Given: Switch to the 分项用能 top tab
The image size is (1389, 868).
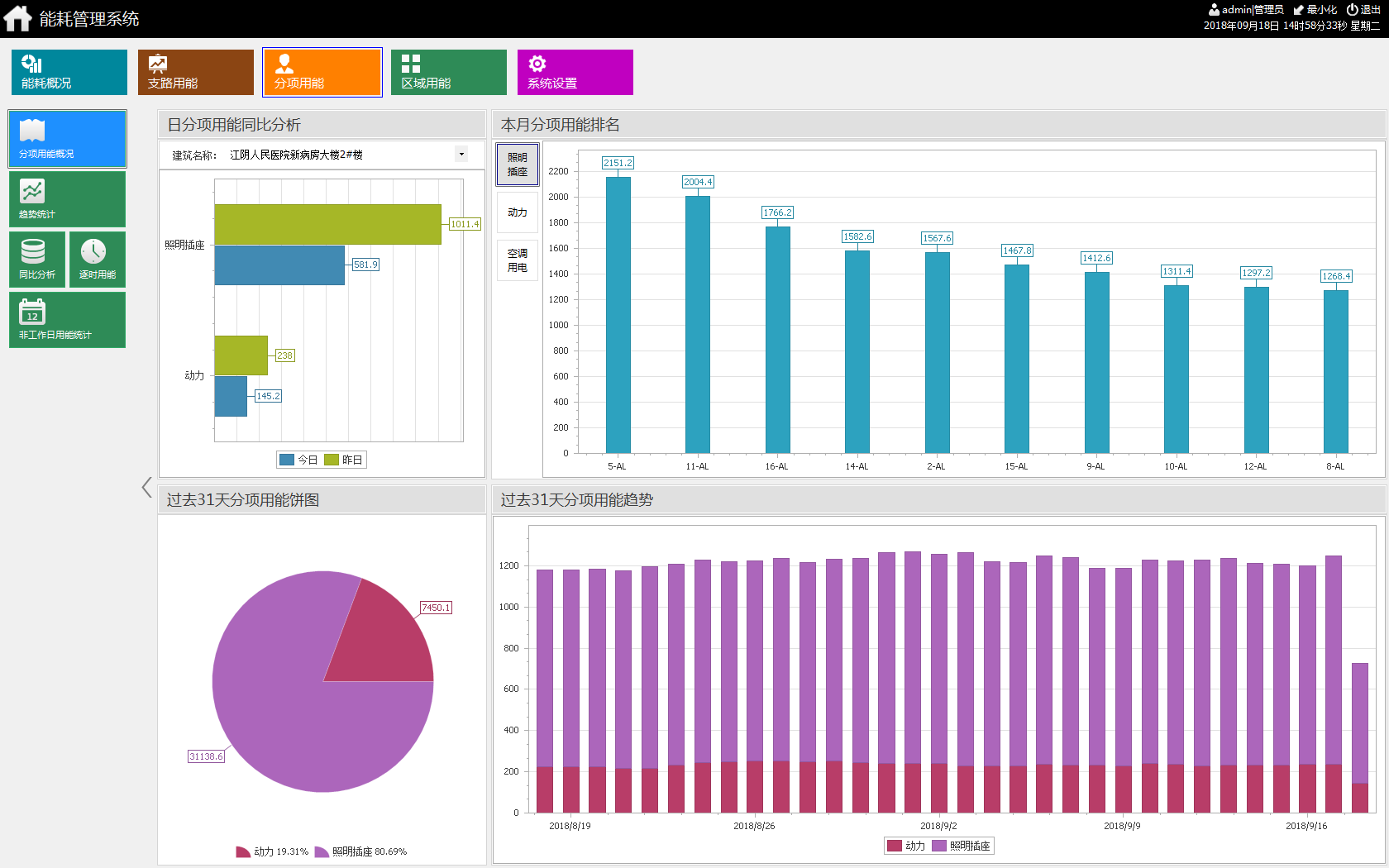Looking at the screenshot, I should 322,72.
